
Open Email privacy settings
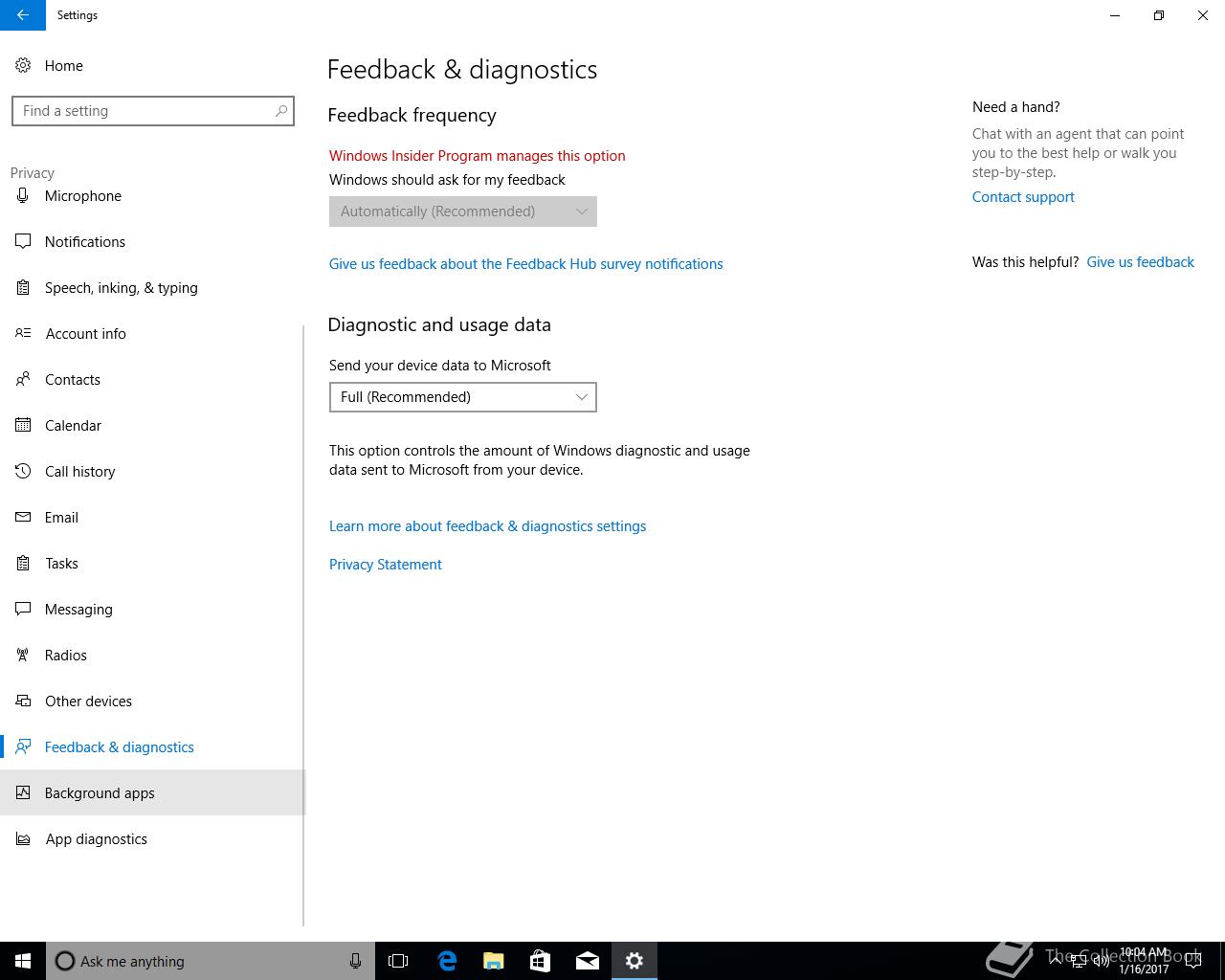point(153,518)
